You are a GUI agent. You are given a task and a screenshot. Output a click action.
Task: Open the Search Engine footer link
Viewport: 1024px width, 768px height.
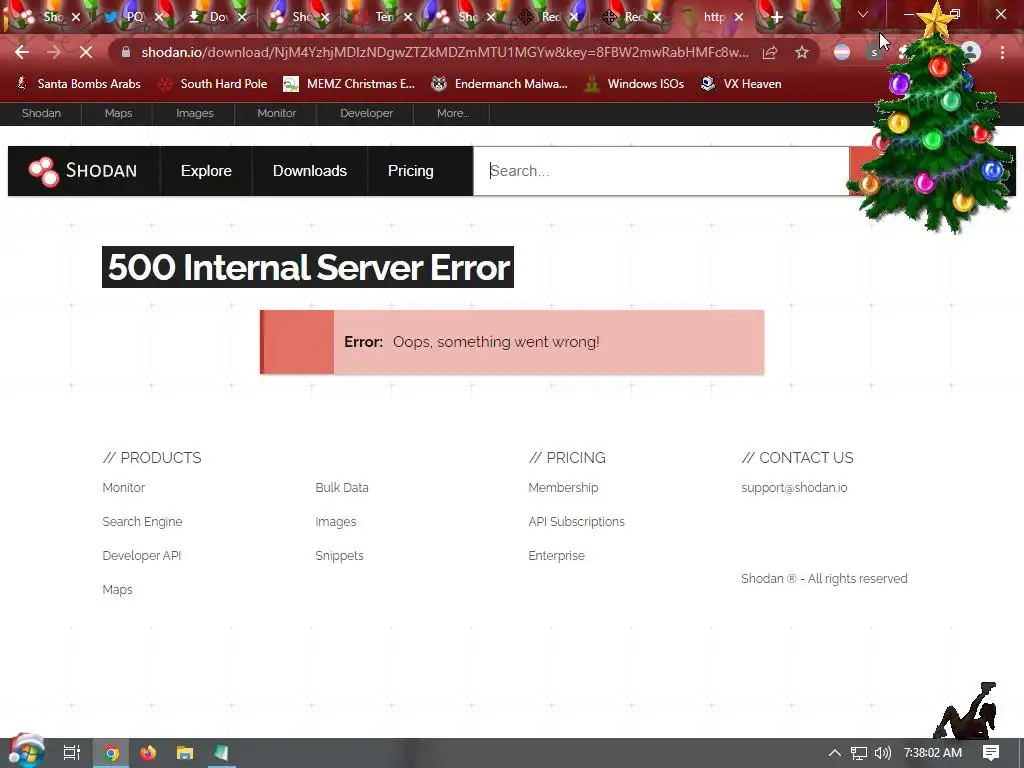coord(142,522)
